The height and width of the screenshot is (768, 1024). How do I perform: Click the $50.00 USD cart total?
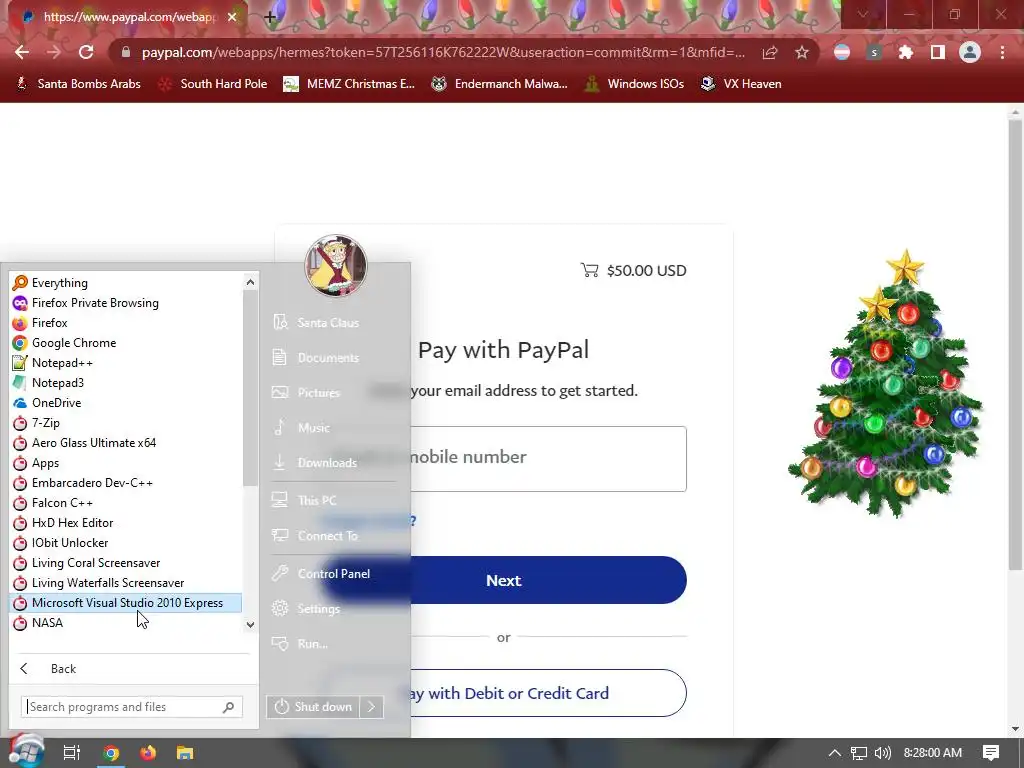pos(633,270)
